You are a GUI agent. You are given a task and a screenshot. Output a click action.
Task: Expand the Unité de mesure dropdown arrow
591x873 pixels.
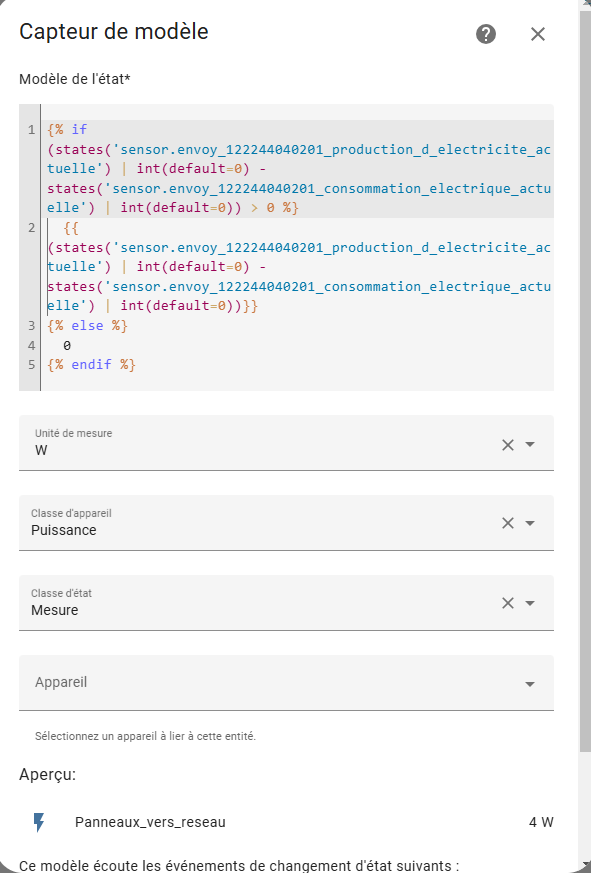pos(530,444)
